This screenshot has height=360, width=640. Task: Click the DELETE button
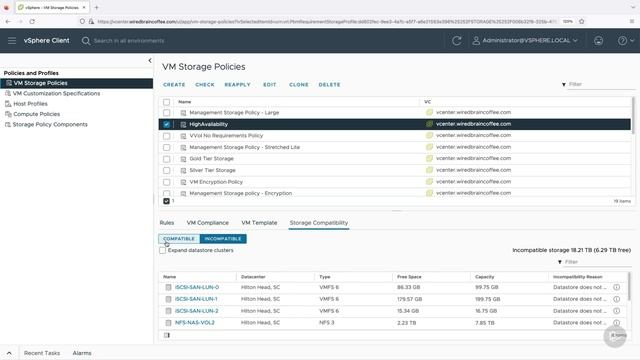coord(329,84)
